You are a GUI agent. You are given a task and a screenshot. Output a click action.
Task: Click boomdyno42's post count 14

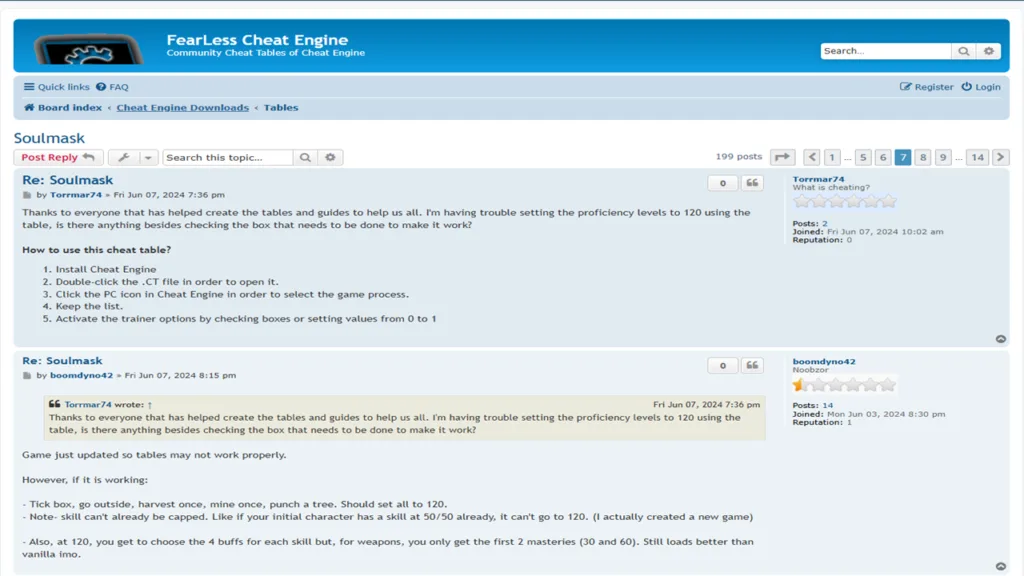point(827,406)
